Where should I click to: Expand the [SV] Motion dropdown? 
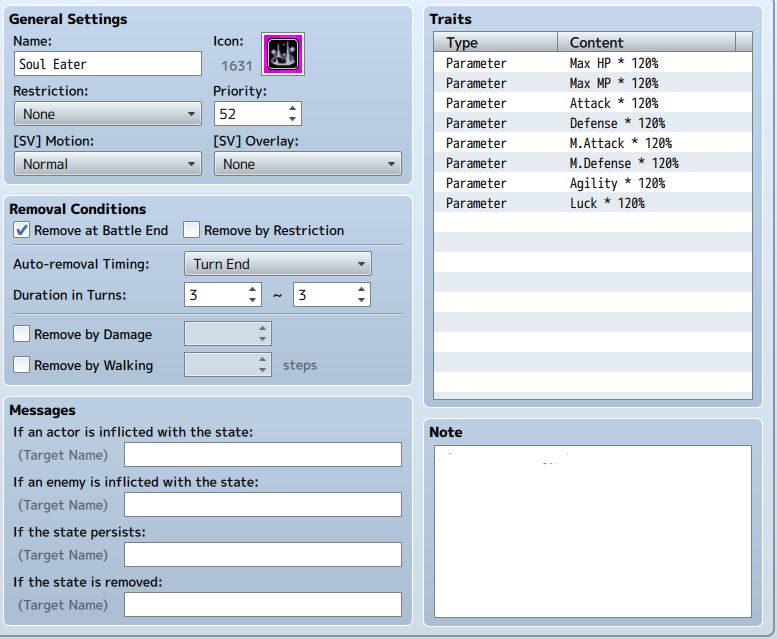point(108,164)
